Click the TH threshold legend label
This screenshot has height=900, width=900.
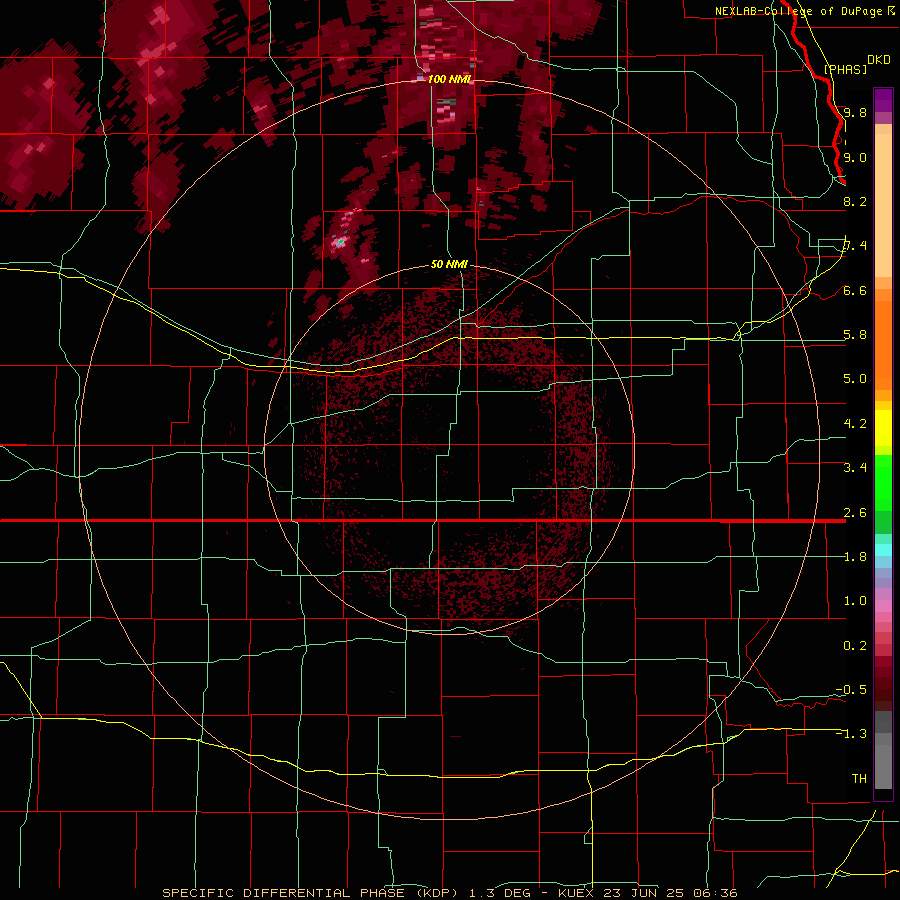pos(859,779)
